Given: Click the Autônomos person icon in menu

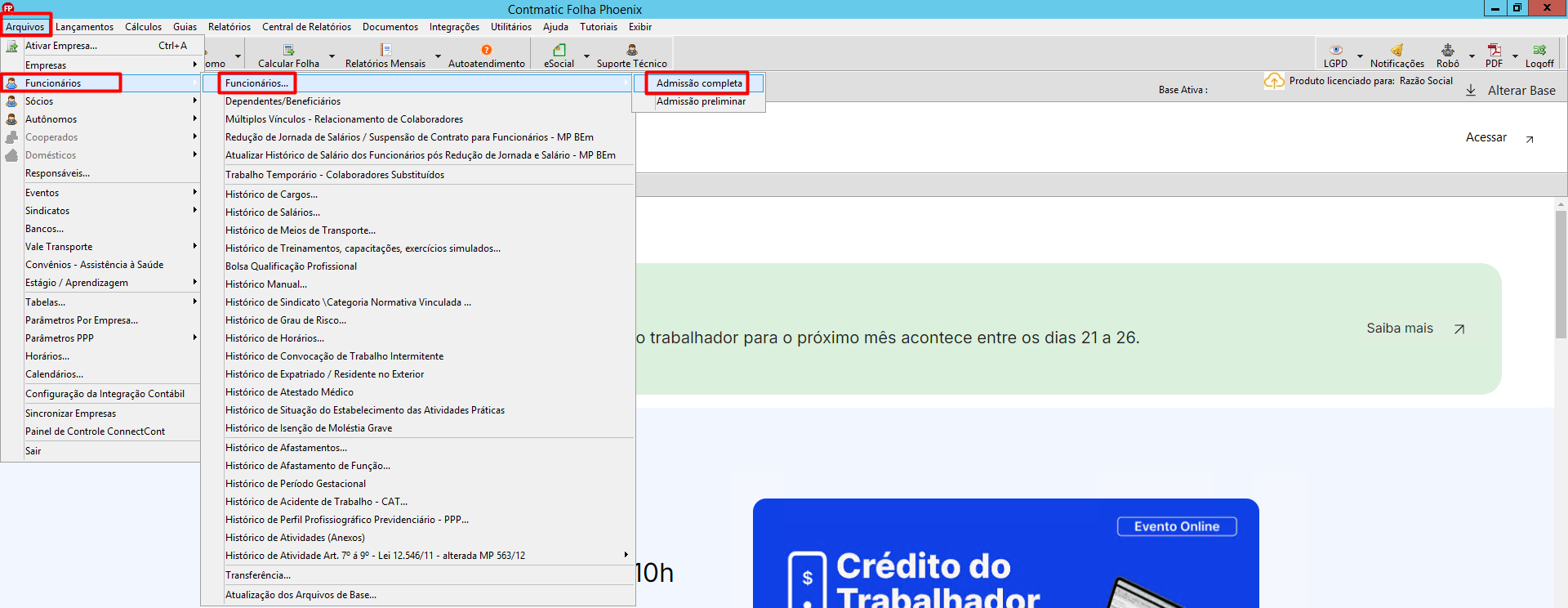Looking at the screenshot, I should [11, 119].
